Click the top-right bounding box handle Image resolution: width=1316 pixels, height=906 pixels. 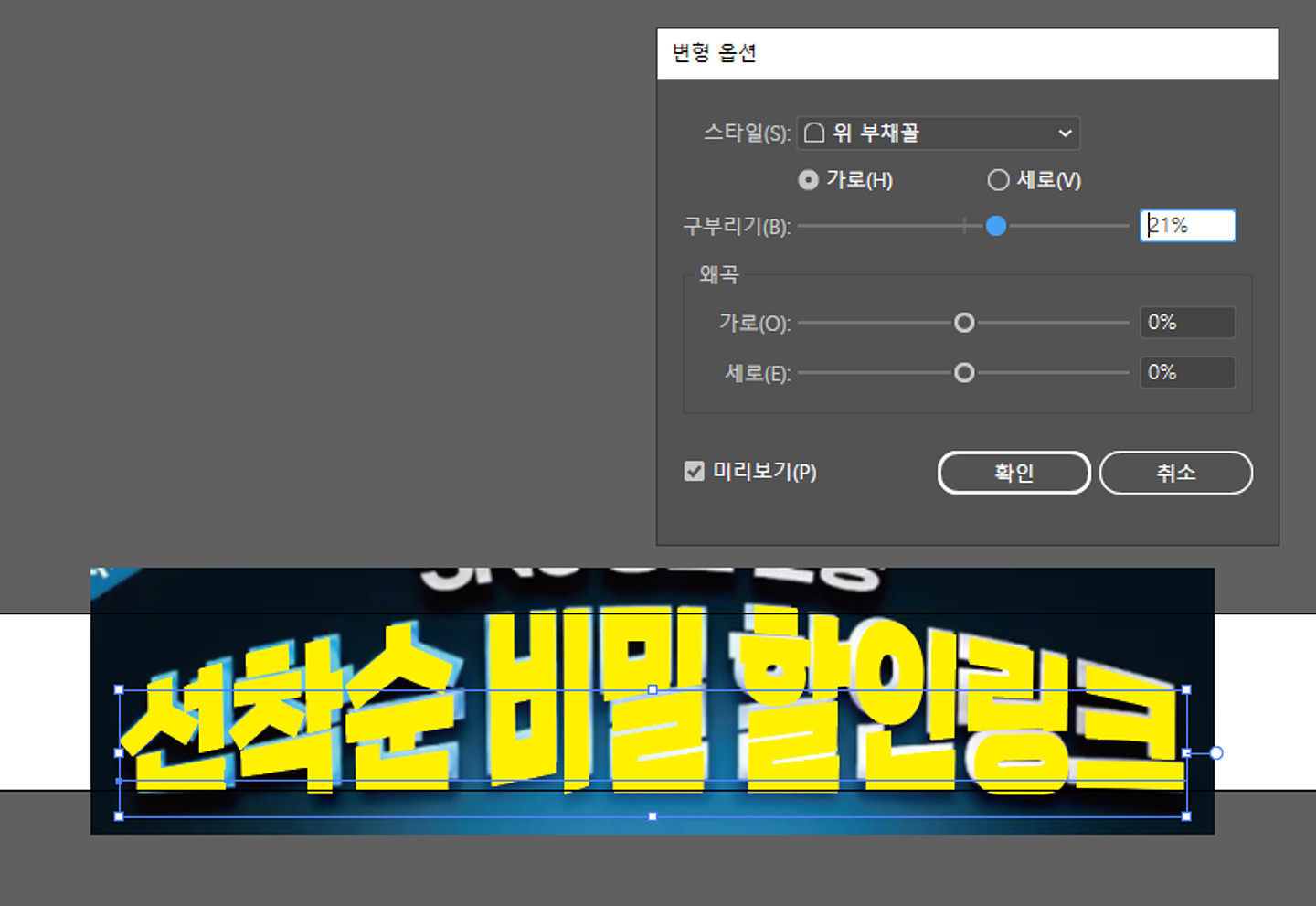click(x=1186, y=690)
